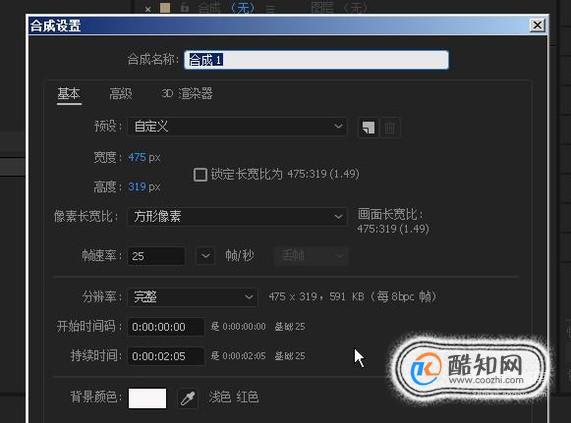Click the frame rate field showing 25
The height and width of the screenshot is (423, 571).
click(156, 256)
